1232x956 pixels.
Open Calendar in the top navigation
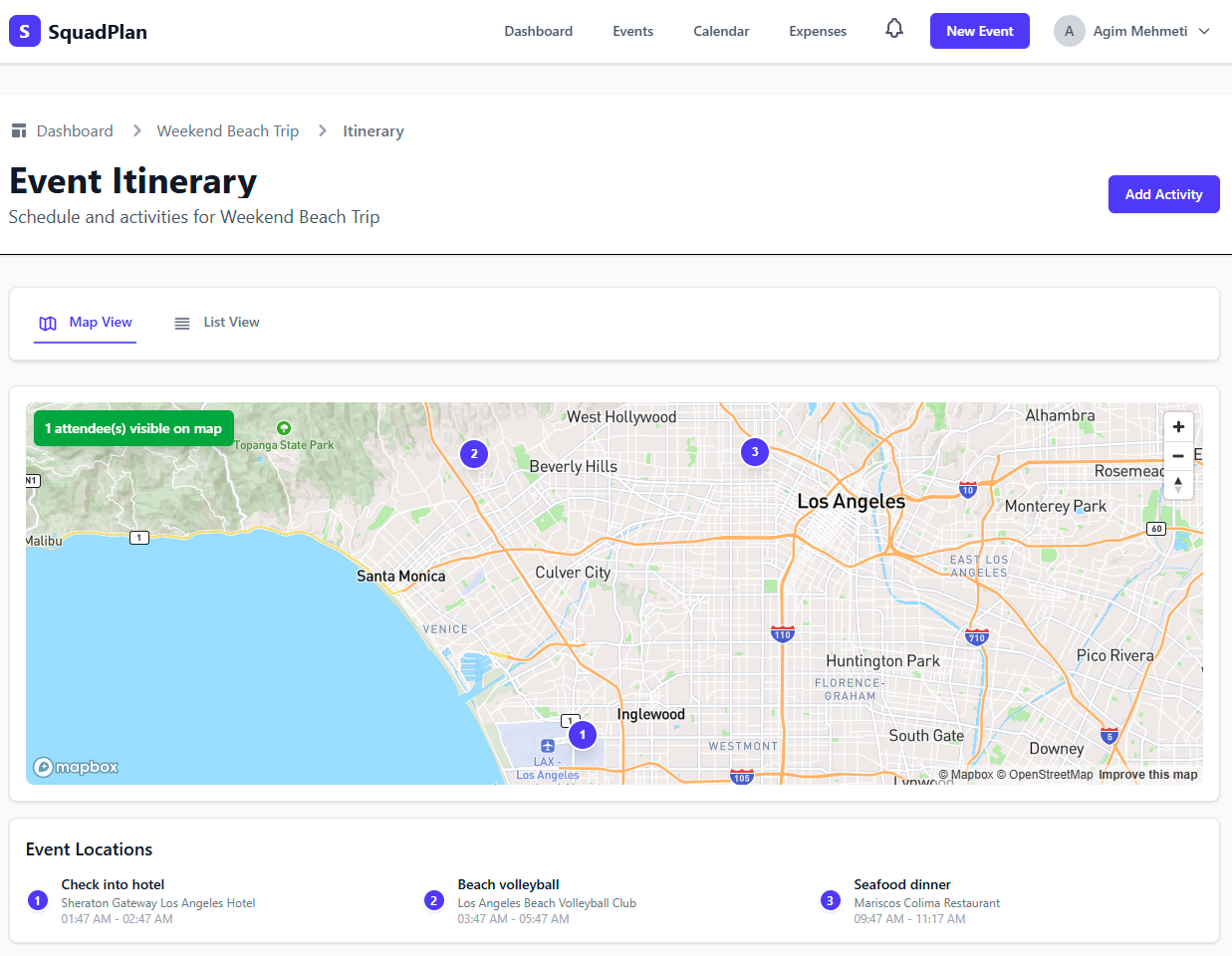(x=721, y=31)
